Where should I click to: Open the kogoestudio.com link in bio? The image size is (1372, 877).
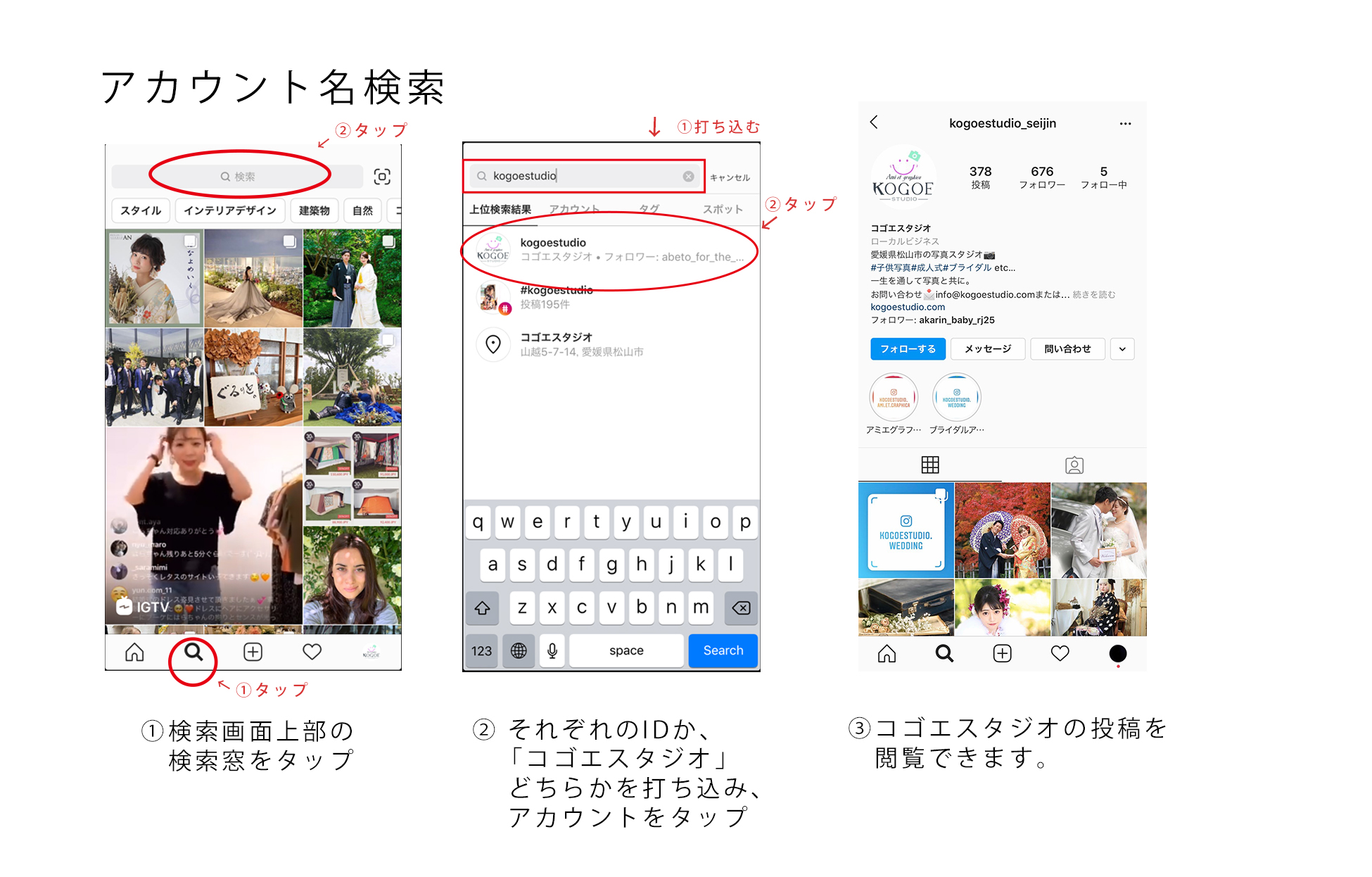point(908,307)
